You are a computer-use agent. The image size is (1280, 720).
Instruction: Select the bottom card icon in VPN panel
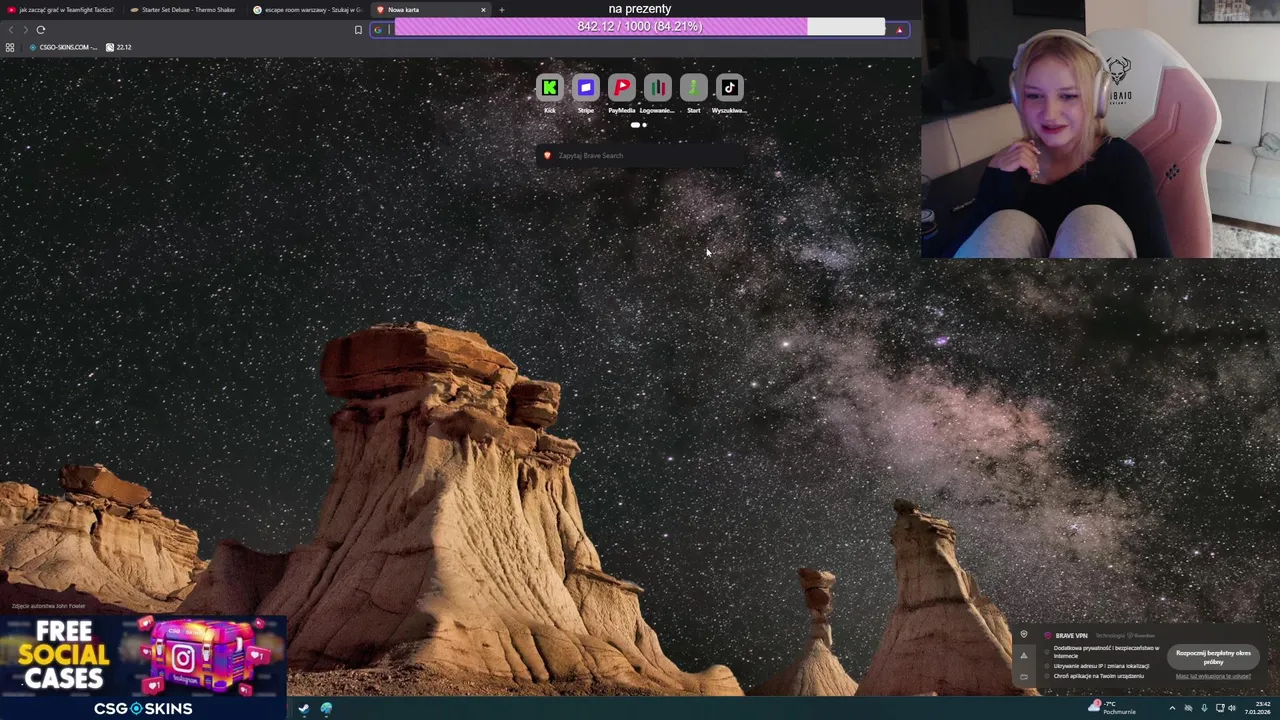pos(1023,677)
